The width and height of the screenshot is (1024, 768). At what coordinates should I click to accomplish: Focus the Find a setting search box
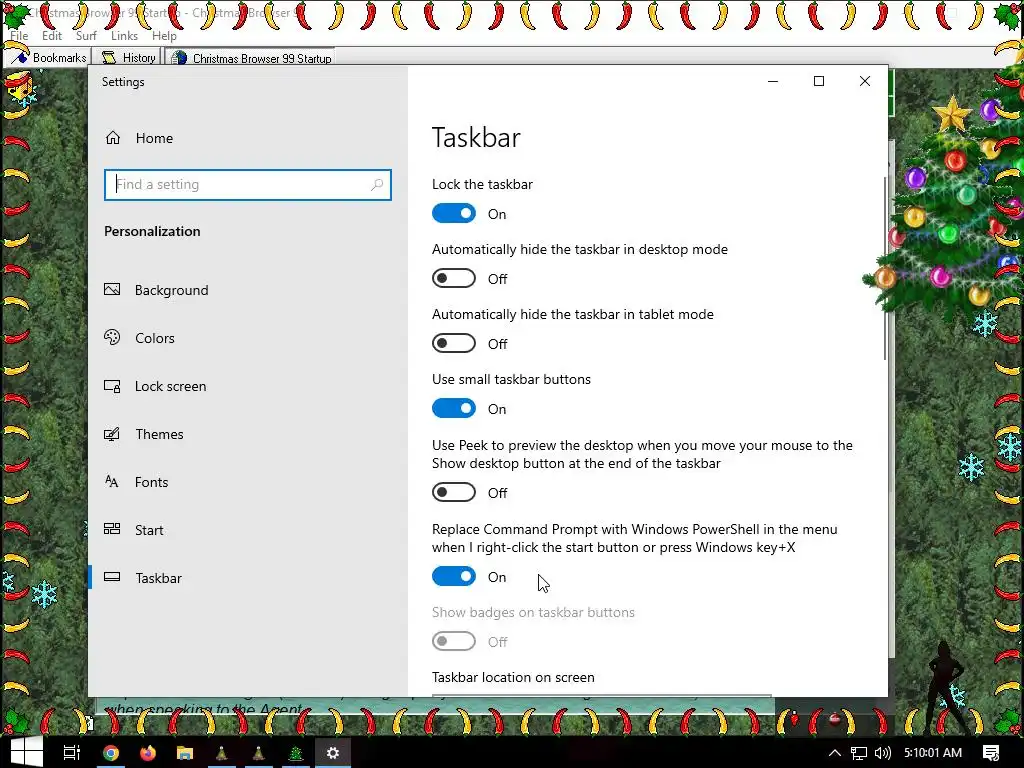[x=248, y=185]
